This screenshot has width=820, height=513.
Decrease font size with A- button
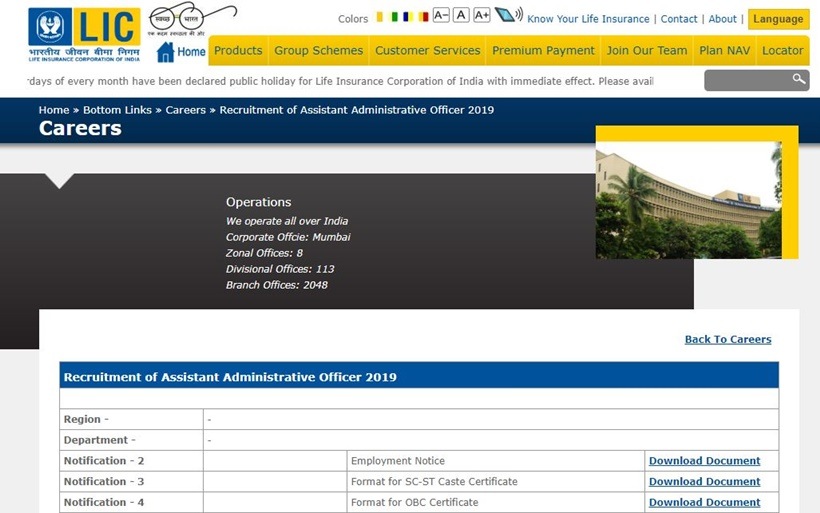(x=441, y=15)
